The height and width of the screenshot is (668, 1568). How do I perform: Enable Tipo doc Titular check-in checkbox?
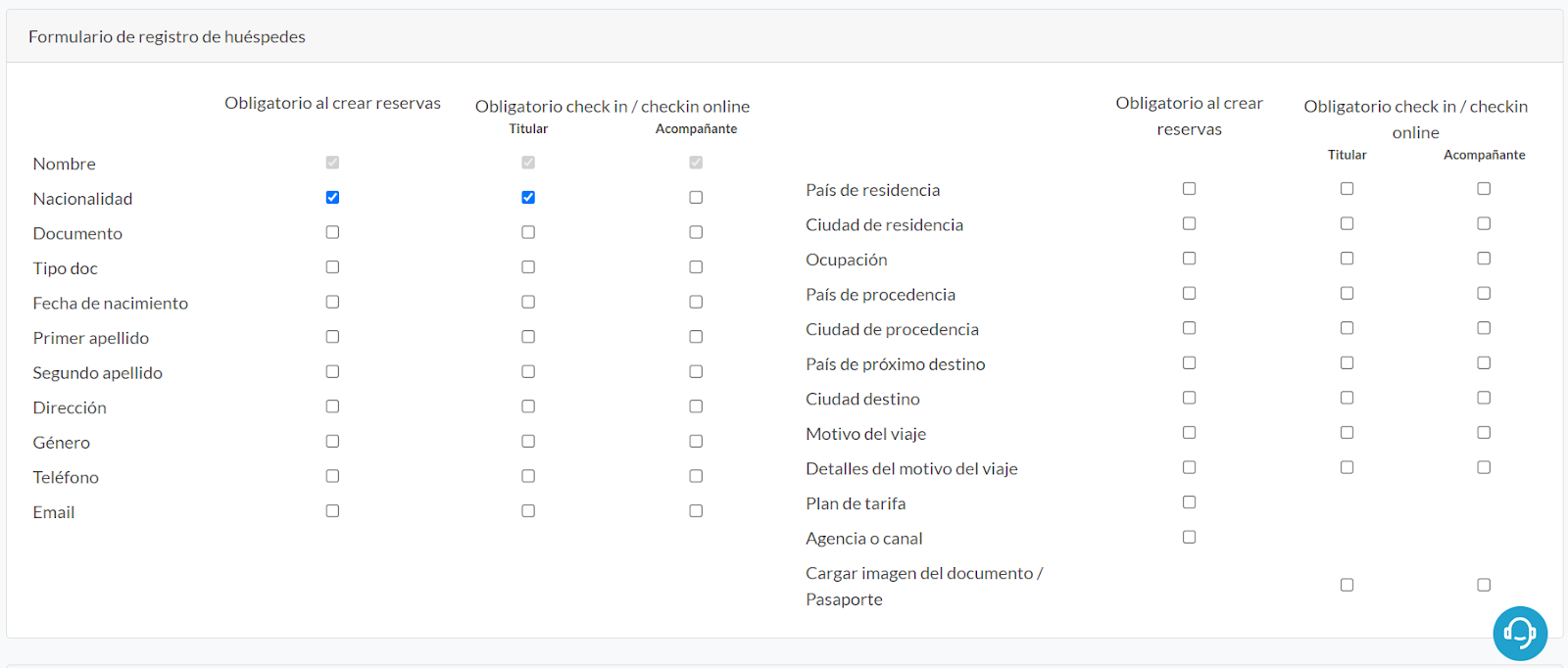528,266
